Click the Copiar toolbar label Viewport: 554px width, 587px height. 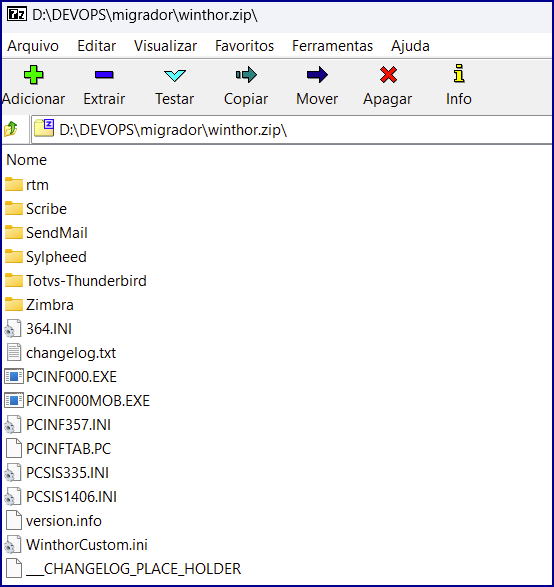pyautogui.click(x=246, y=99)
